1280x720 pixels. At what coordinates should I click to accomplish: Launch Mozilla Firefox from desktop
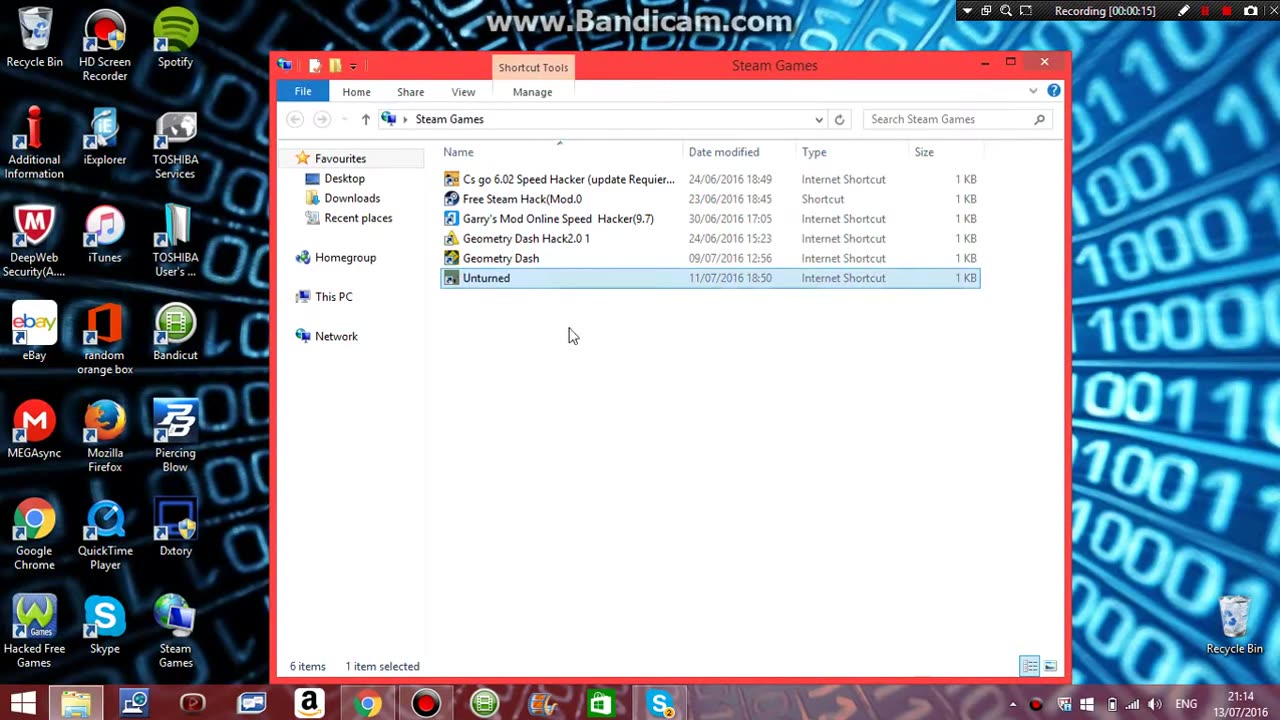105,438
